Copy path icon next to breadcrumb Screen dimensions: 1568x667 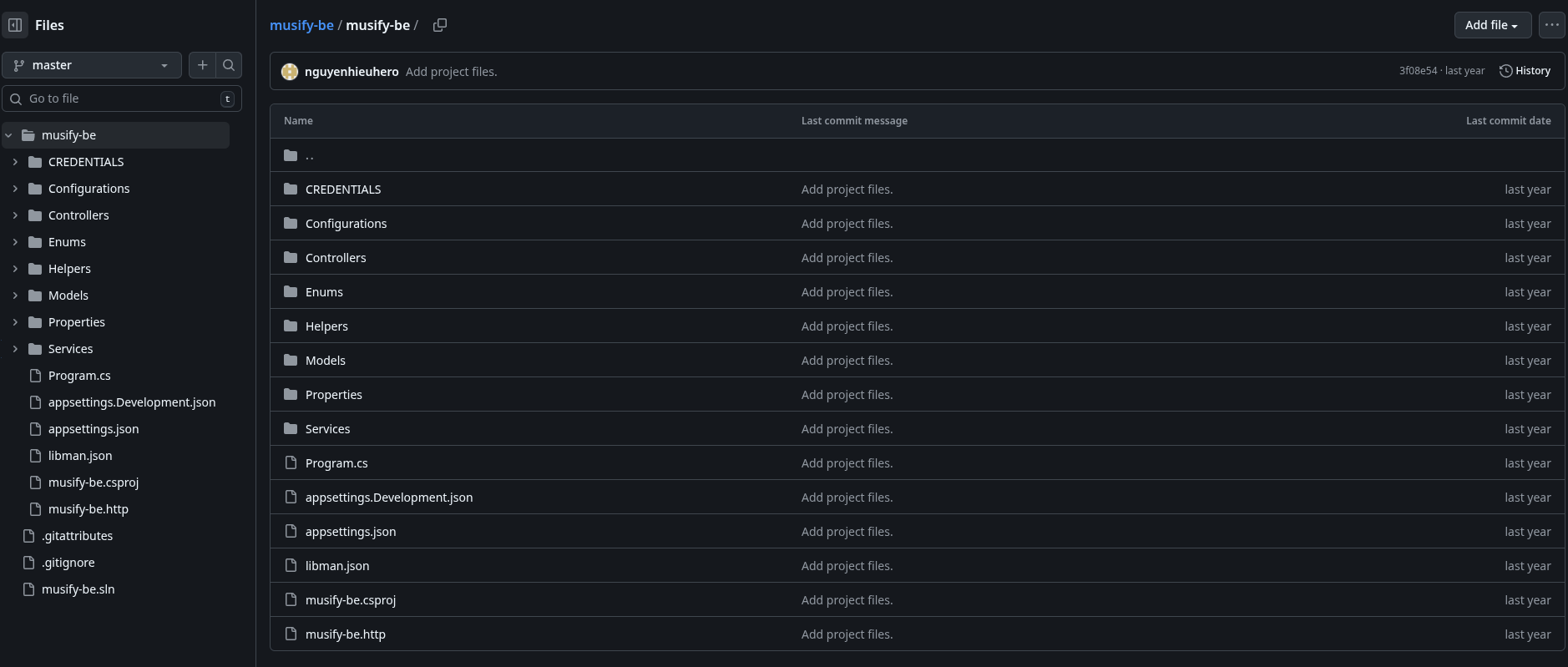click(440, 25)
